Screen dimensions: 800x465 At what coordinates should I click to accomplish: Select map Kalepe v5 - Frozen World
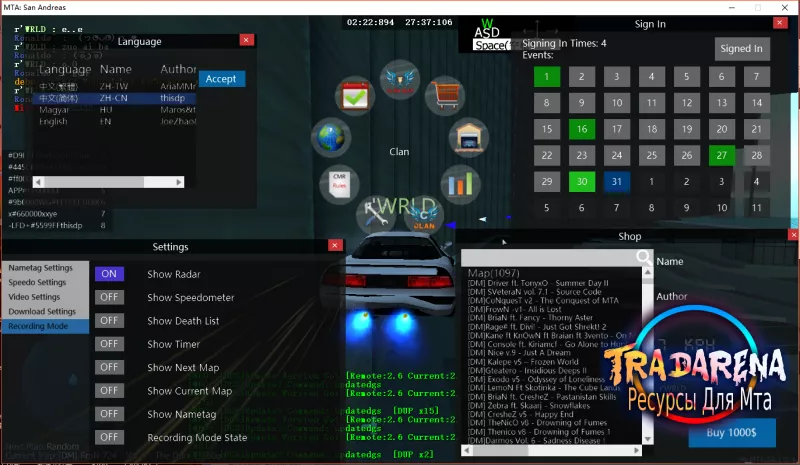pos(523,362)
